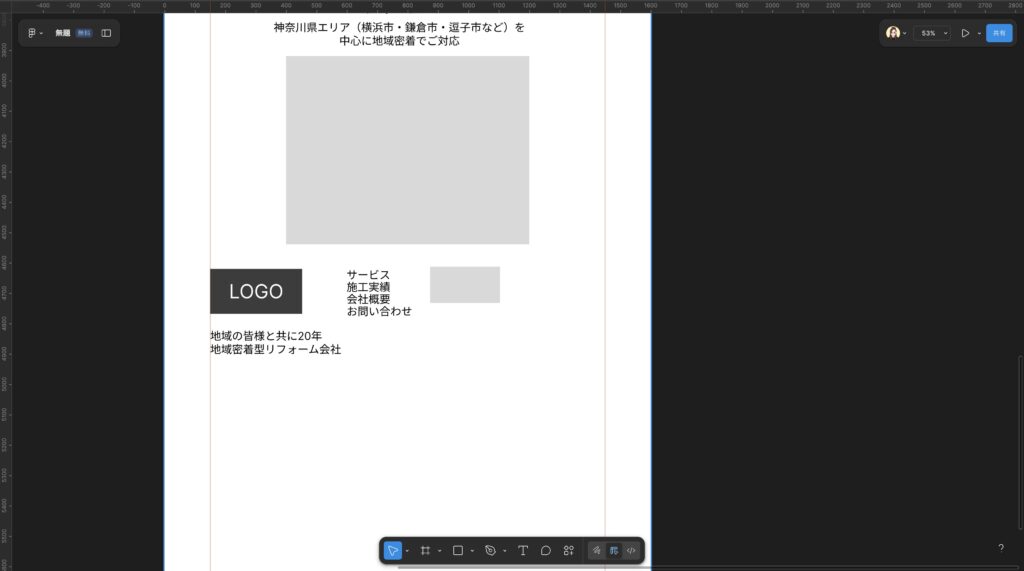Select the dark LOGO rectangle on canvas
This screenshot has height=571, width=1024.
pos(256,291)
